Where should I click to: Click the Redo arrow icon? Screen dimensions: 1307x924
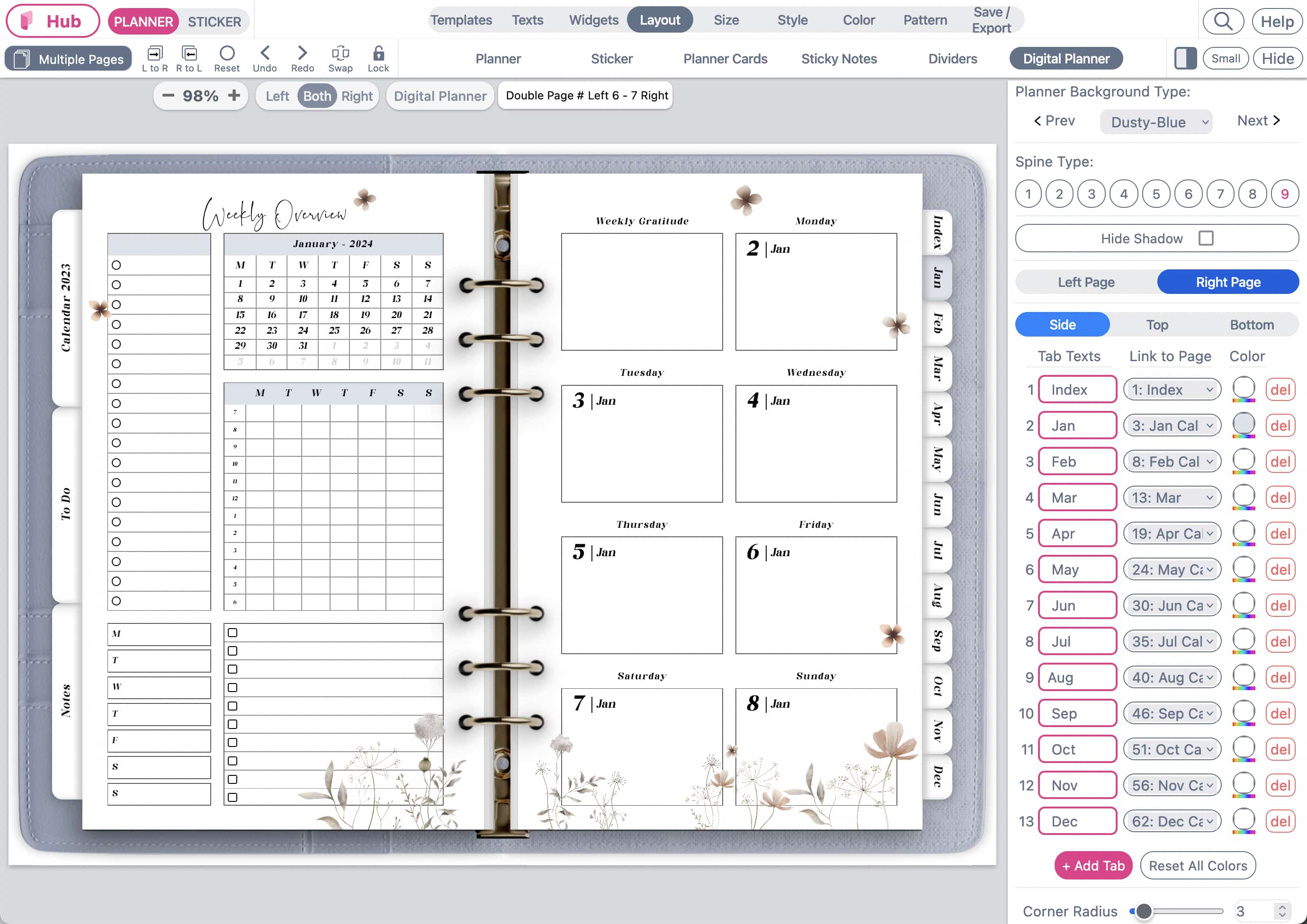tap(302, 54)
